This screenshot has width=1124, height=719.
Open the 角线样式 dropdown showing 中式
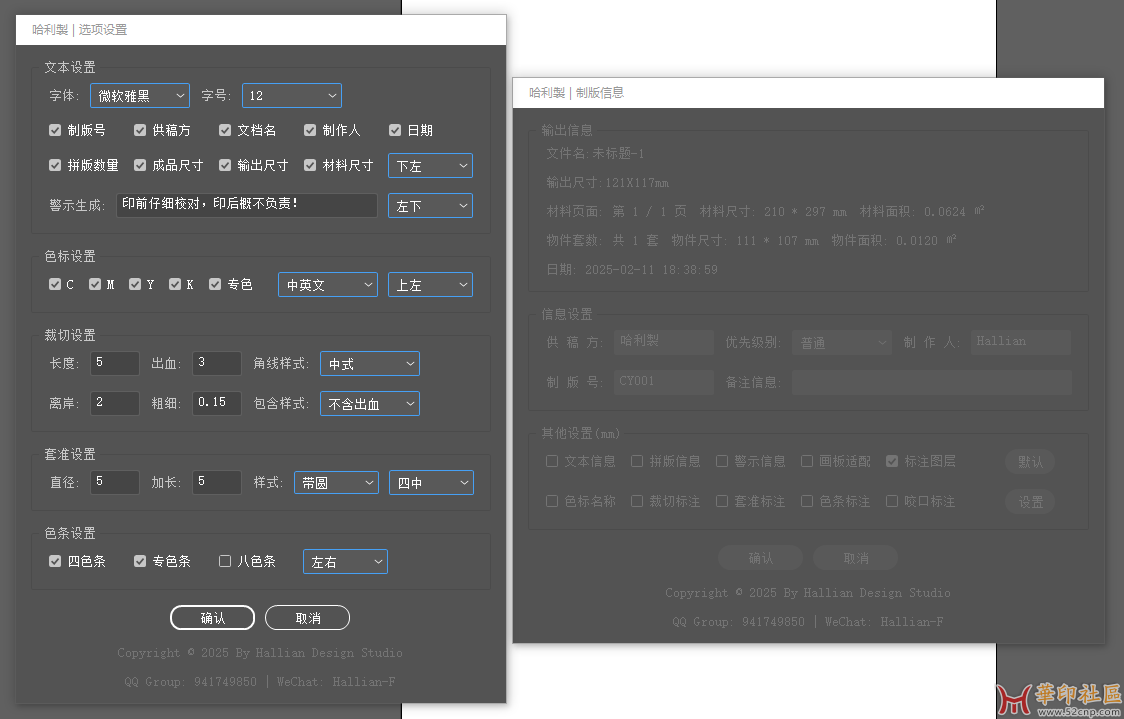[369, 363]
